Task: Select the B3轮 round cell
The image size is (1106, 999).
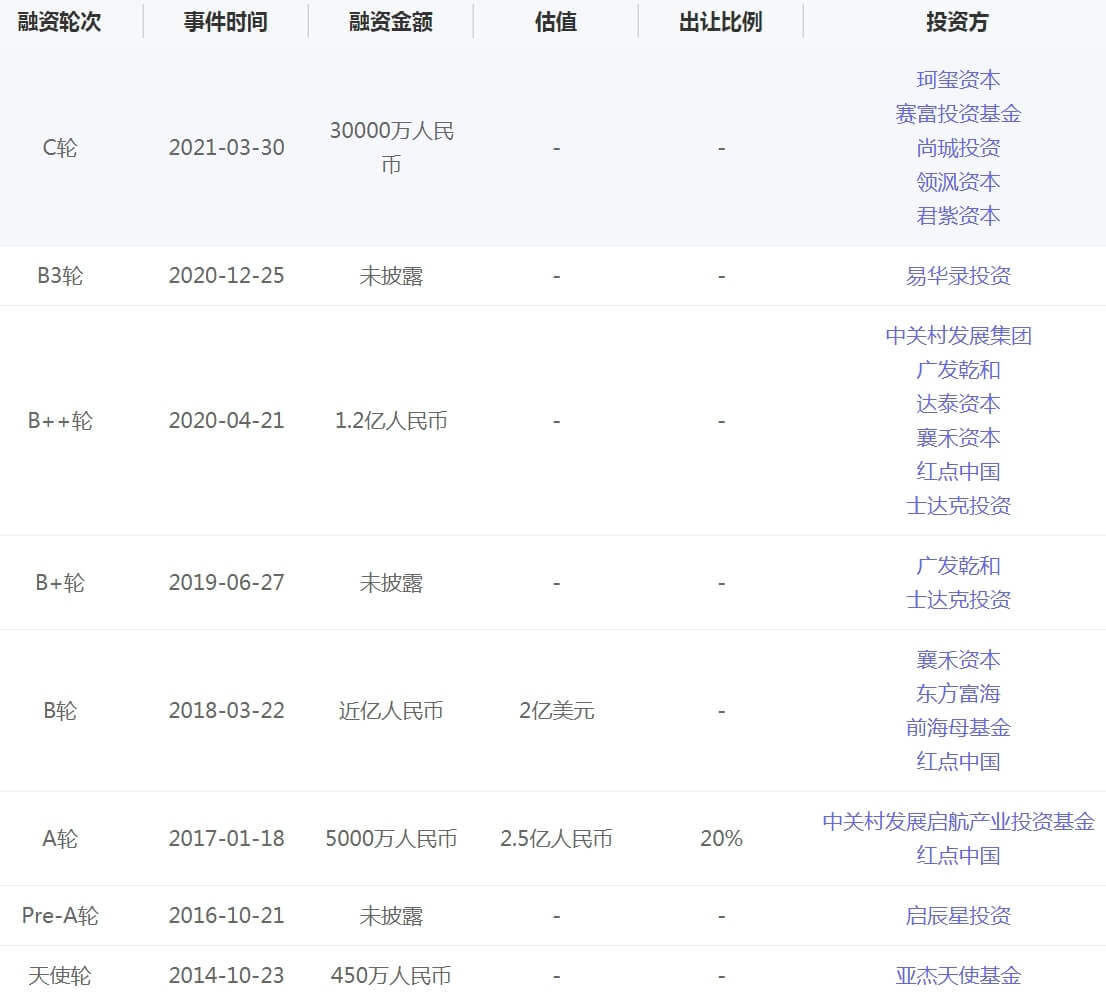Action: (x=60, y=276)
